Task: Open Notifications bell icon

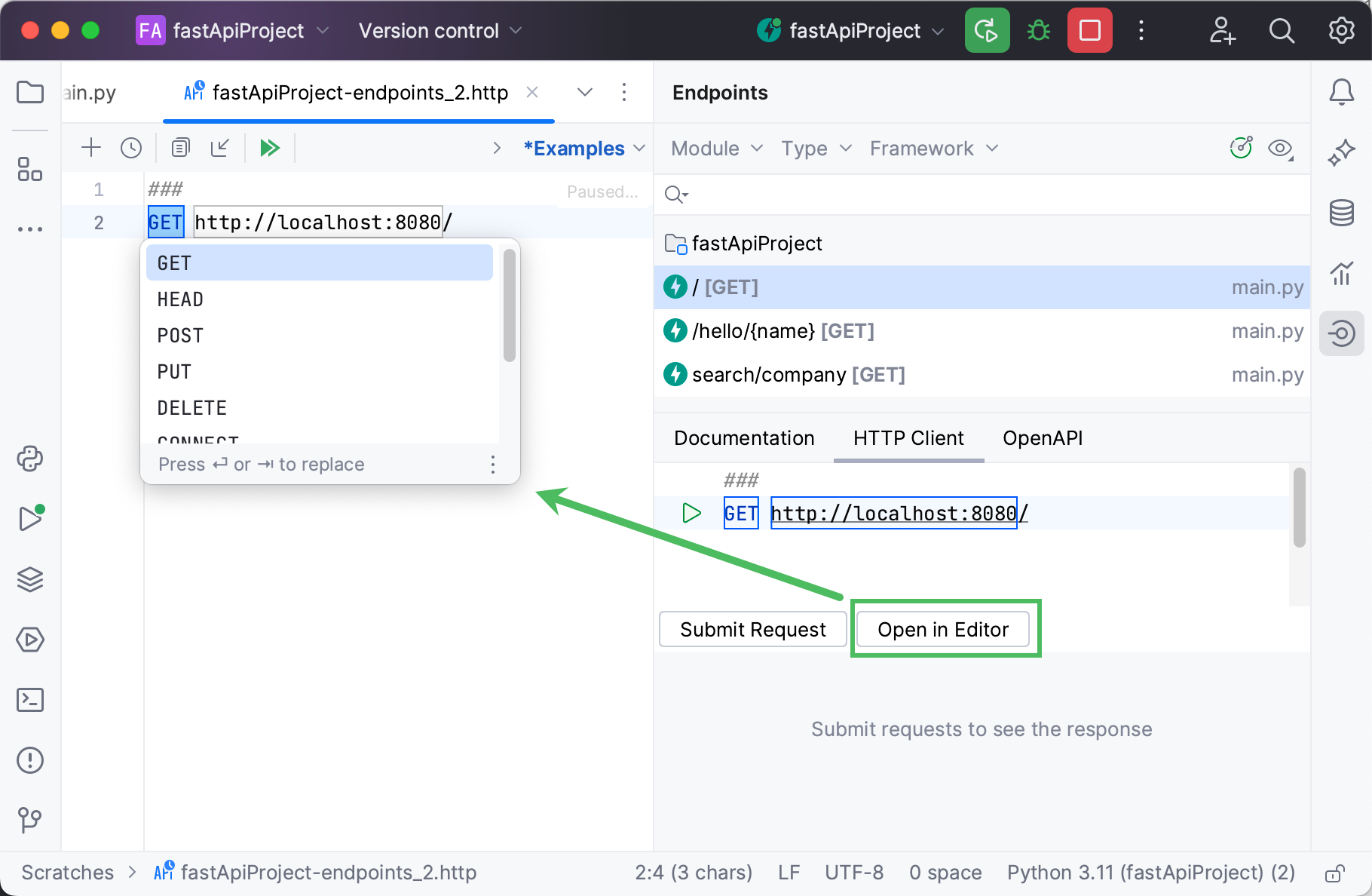Action: click(1342, 92)
